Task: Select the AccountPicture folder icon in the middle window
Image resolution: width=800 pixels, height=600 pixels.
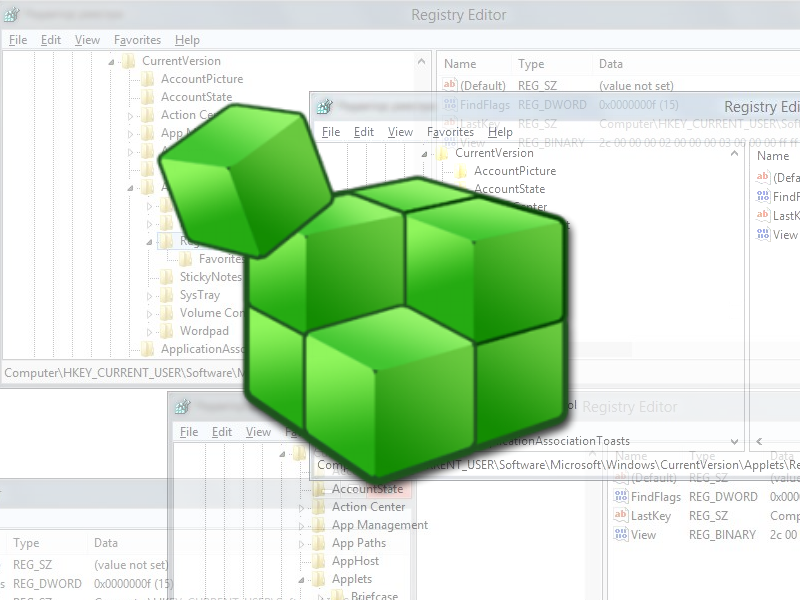Action: pos(461,171)
